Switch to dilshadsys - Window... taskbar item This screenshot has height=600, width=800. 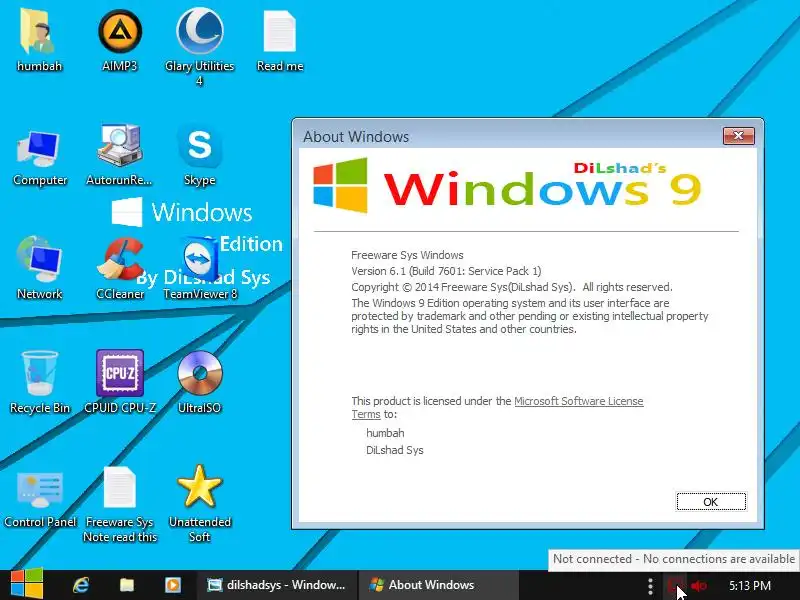pyautogui.click(x=277, y=585)
